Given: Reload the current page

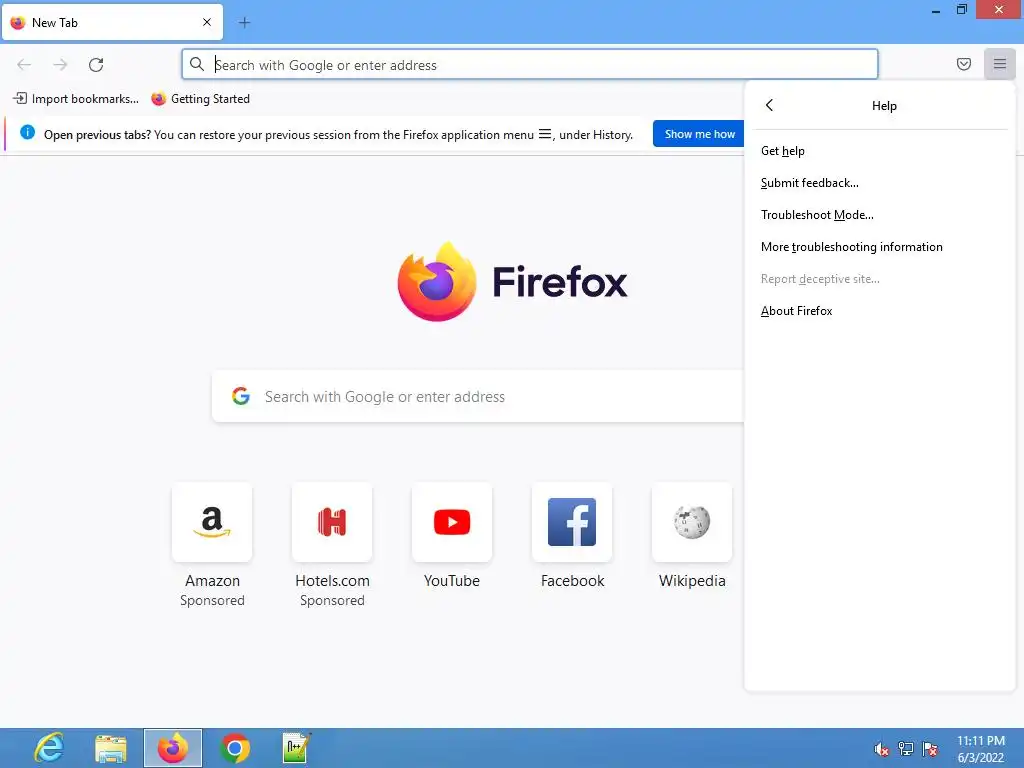Looking at the screenshot, I should pos(96,65).
